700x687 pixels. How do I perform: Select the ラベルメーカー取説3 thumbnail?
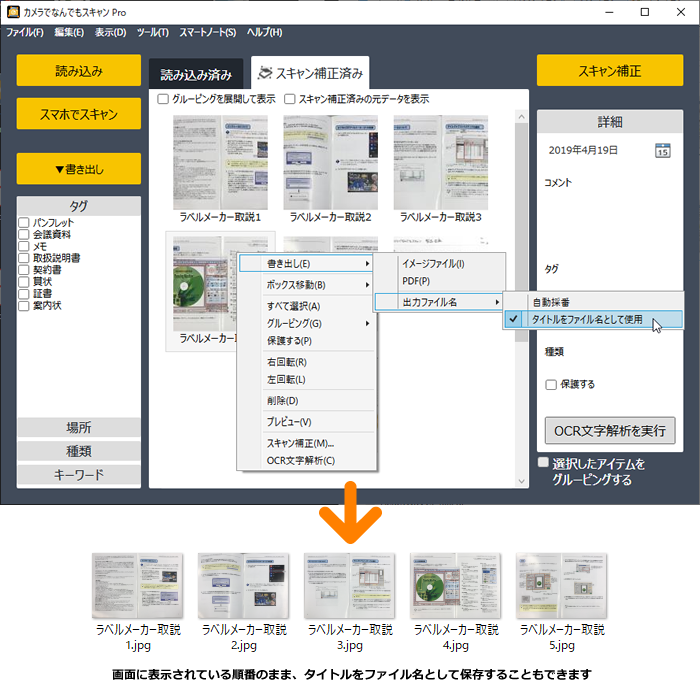[441, 162]
